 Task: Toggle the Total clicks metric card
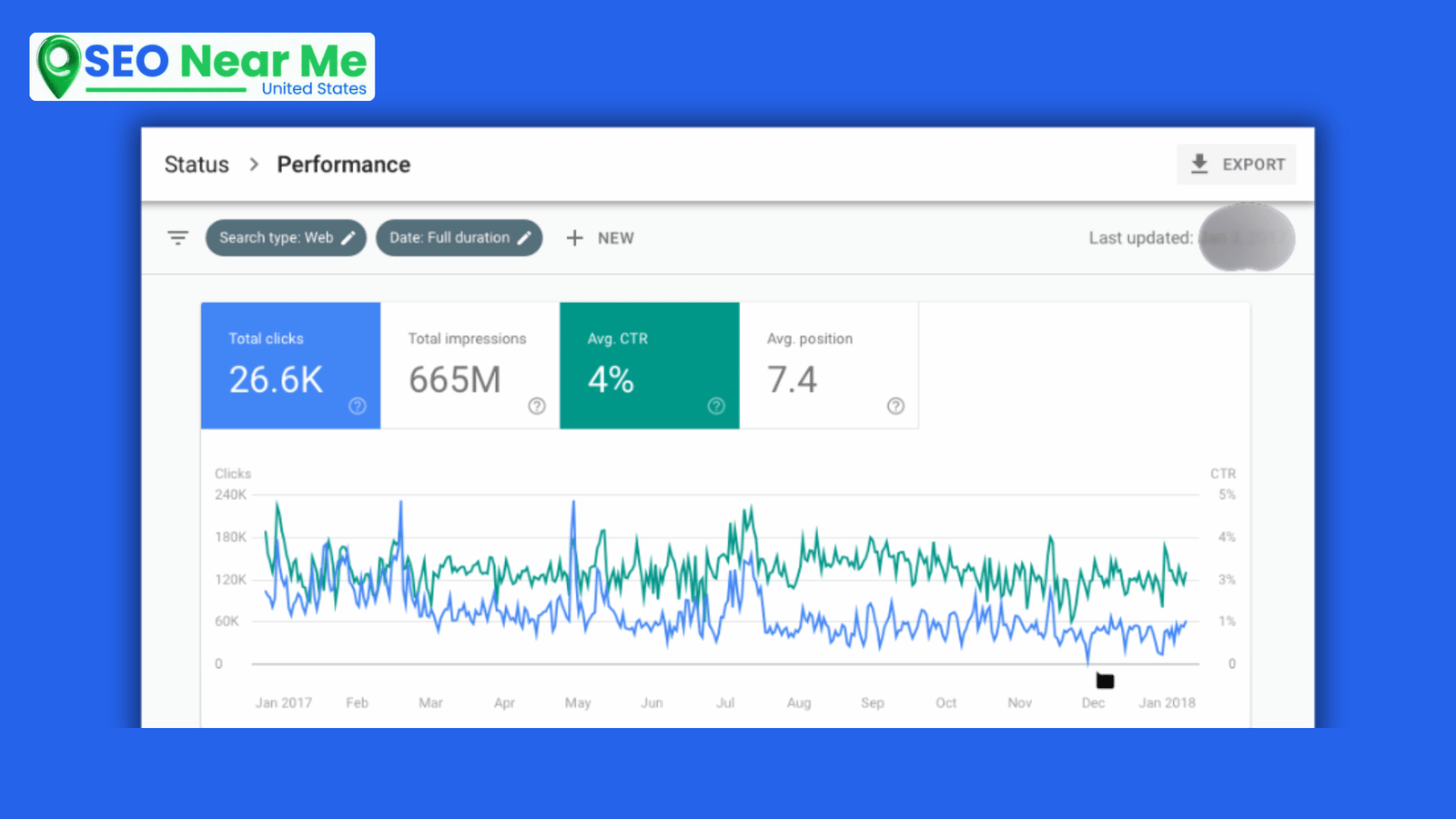[x=289, y=364]
